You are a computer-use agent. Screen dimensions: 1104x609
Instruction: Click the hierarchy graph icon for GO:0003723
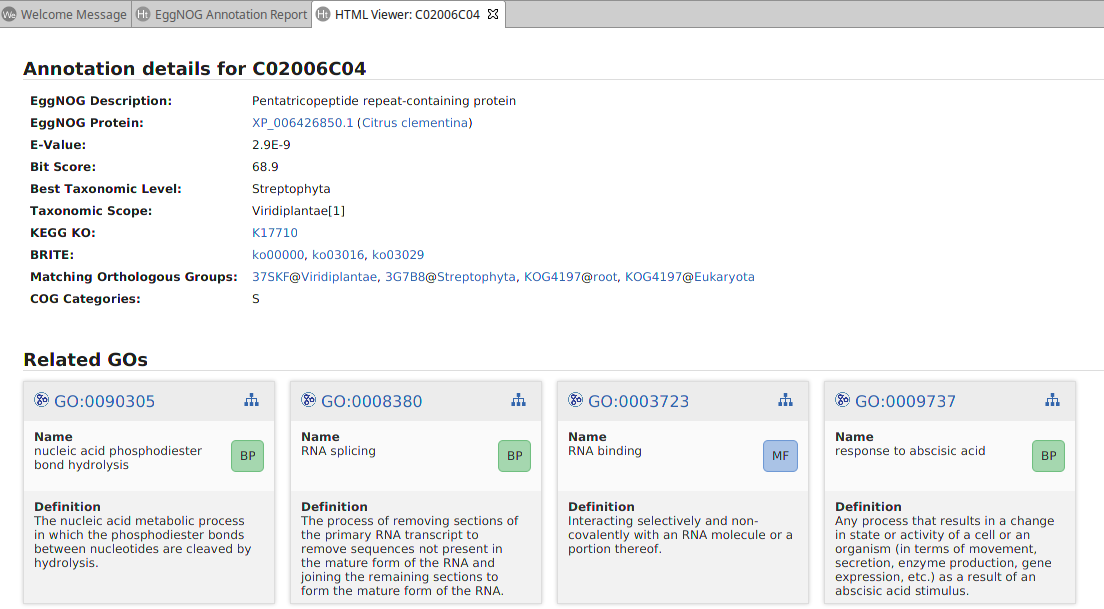click(785, 400)
